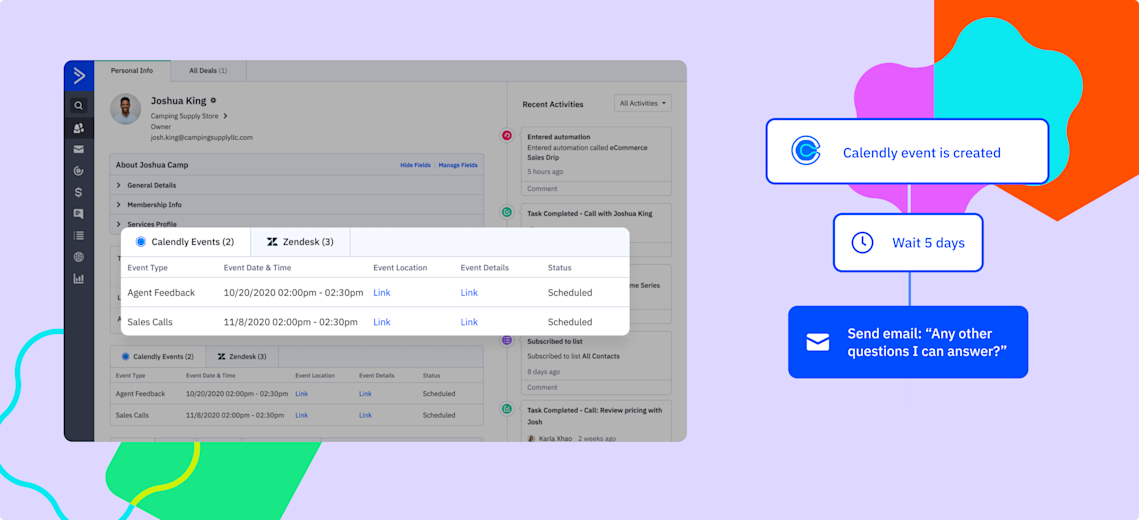This screenshot has height=520, width=1139.
Task: Select the Zendesk (3) tab in the highlighted card
Action: coord(301,242)
